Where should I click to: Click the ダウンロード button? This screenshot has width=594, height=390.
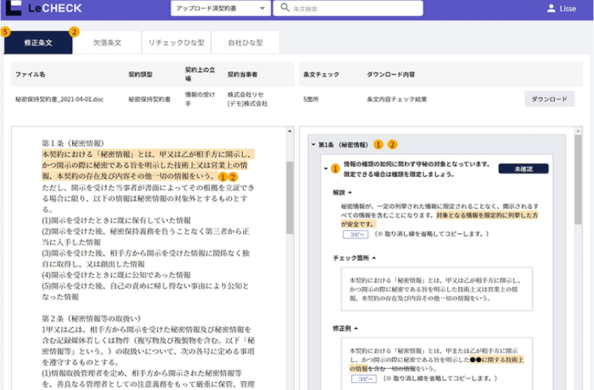pyautogui.click(x=549, y=99)
